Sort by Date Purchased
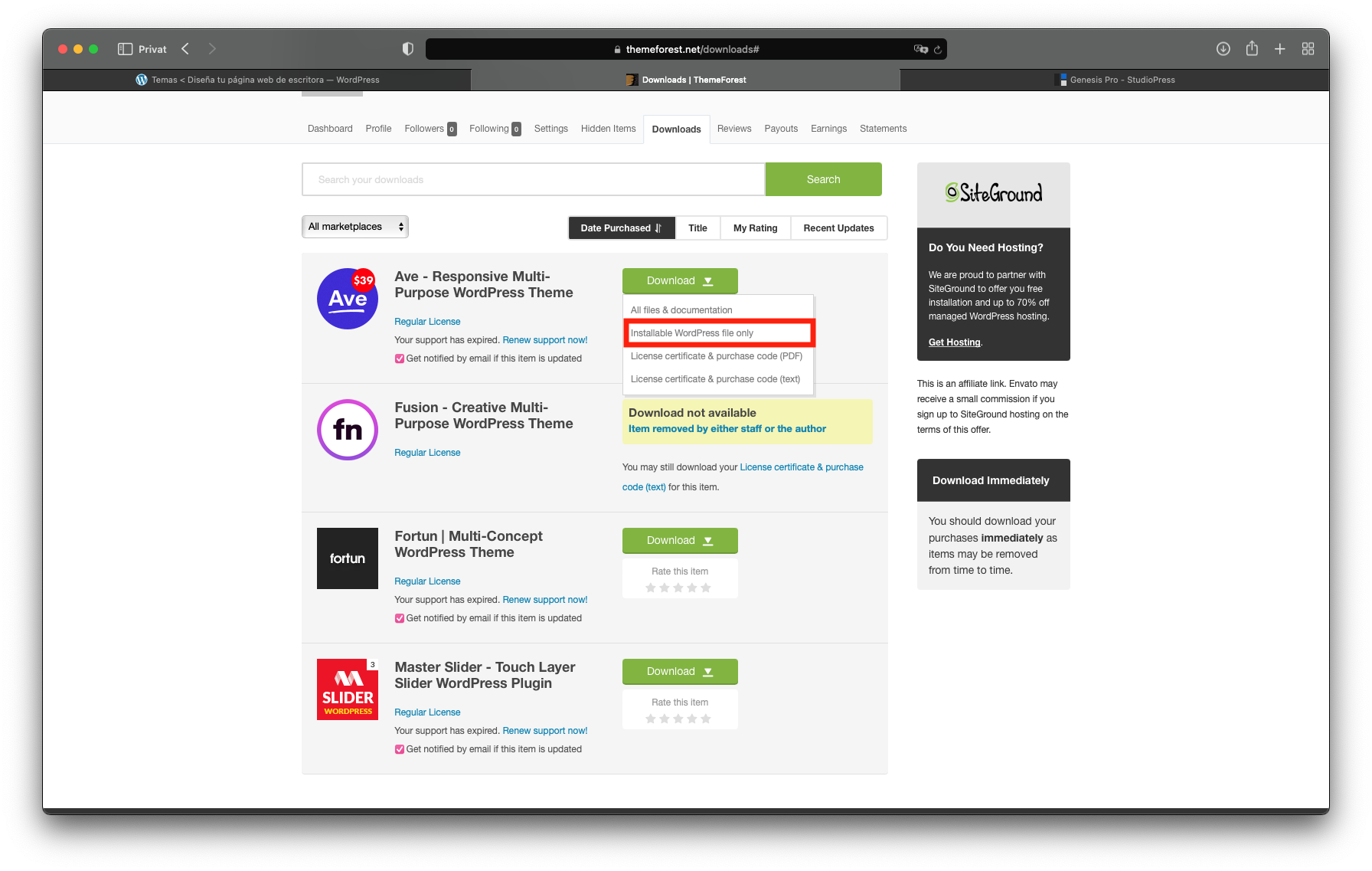This screenshot has height=871, width=1372. click(622, 228)
